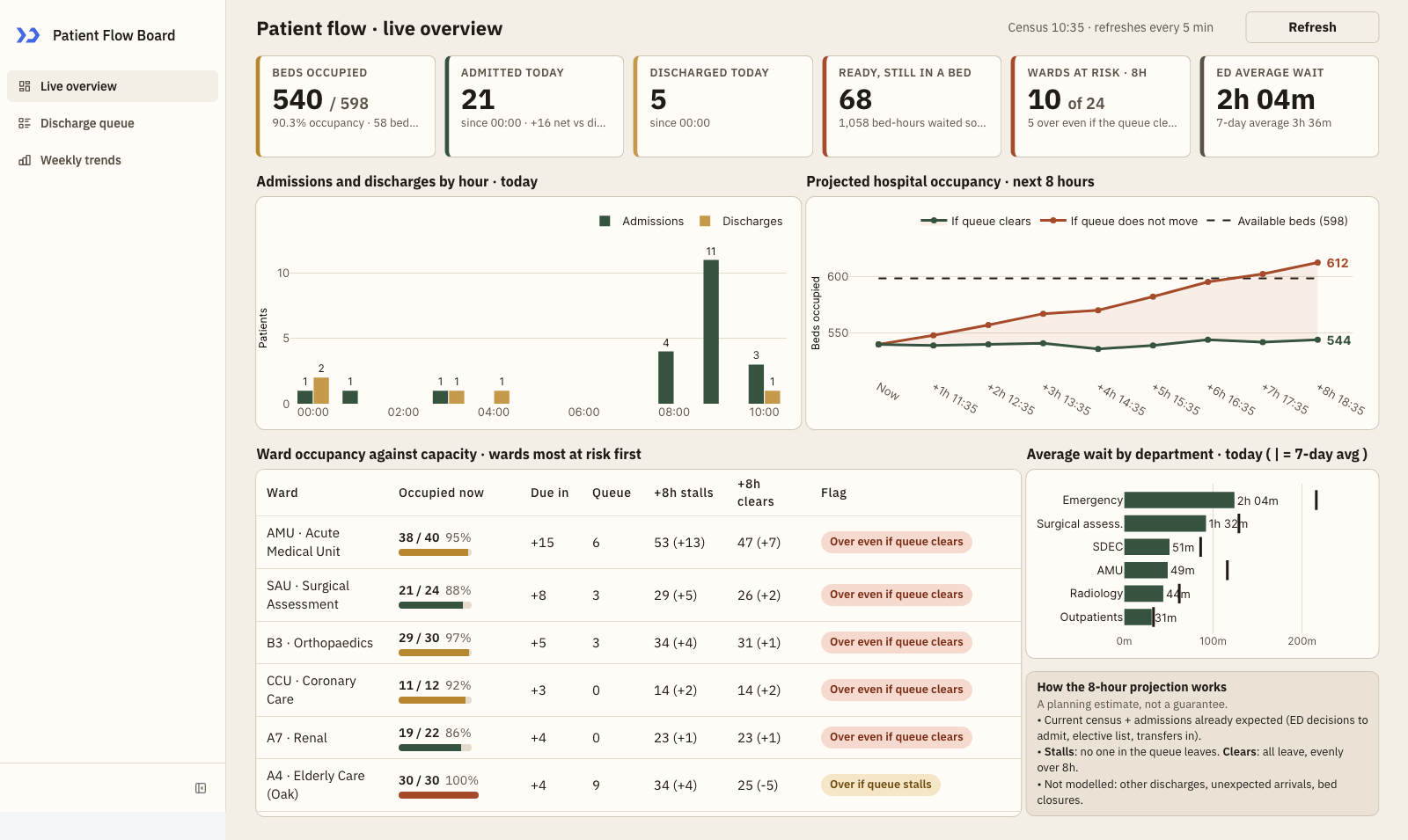This screenshot has width=1408, height=840.
Task: Click the AMU Acute Medical Unit occupancy bar
Action: click(x=435, y=552)
